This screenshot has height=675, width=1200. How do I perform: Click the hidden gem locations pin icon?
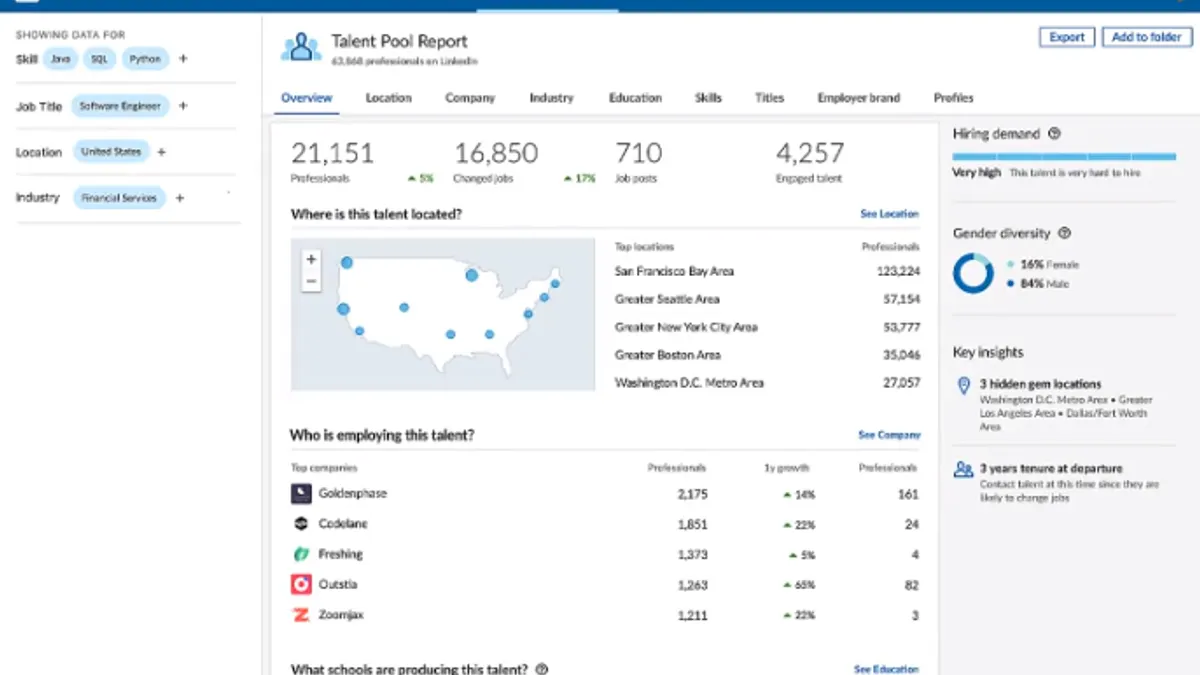click(963, 385)
